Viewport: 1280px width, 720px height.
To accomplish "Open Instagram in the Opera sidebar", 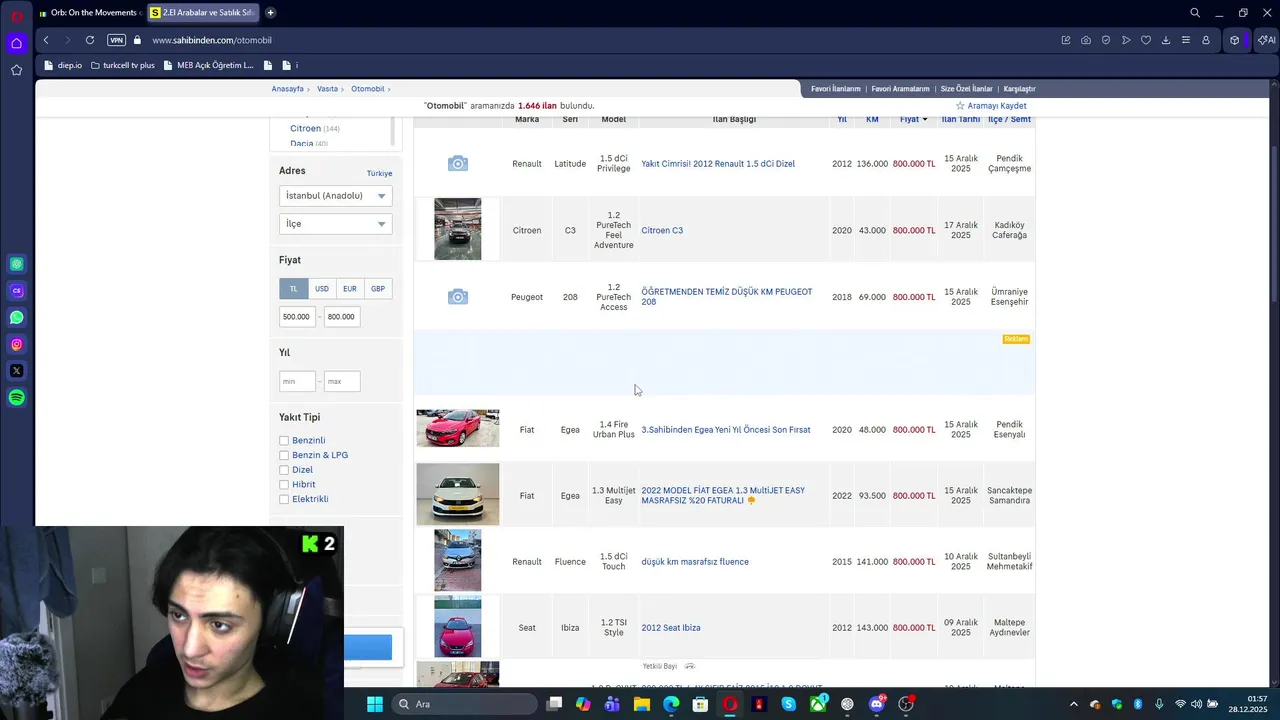I will (16, 344).
